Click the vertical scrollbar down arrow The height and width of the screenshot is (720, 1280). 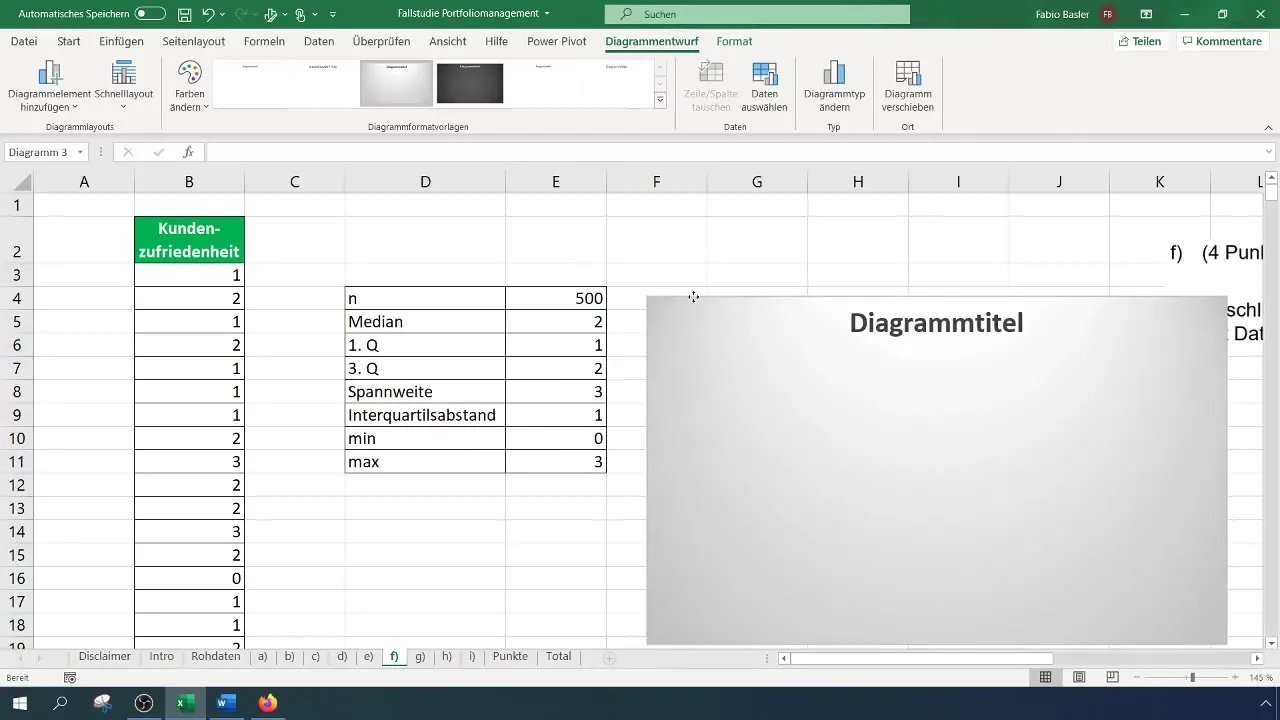tap(1272, 643)
